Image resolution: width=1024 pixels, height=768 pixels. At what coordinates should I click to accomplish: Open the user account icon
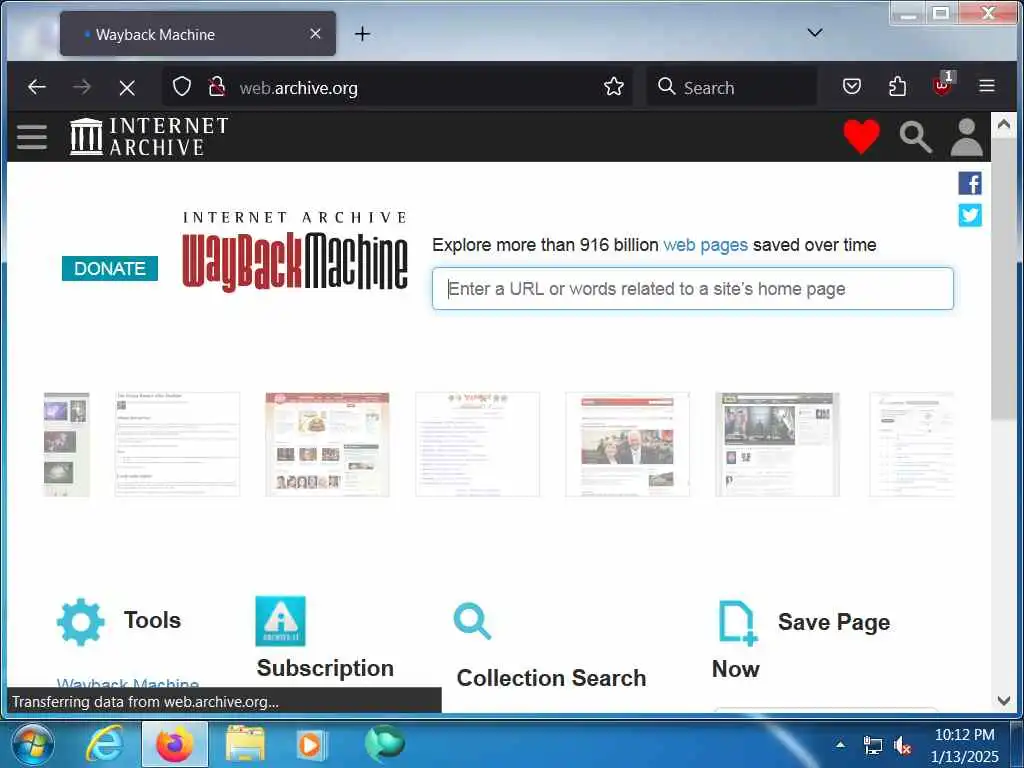click(x=967, y=137)
